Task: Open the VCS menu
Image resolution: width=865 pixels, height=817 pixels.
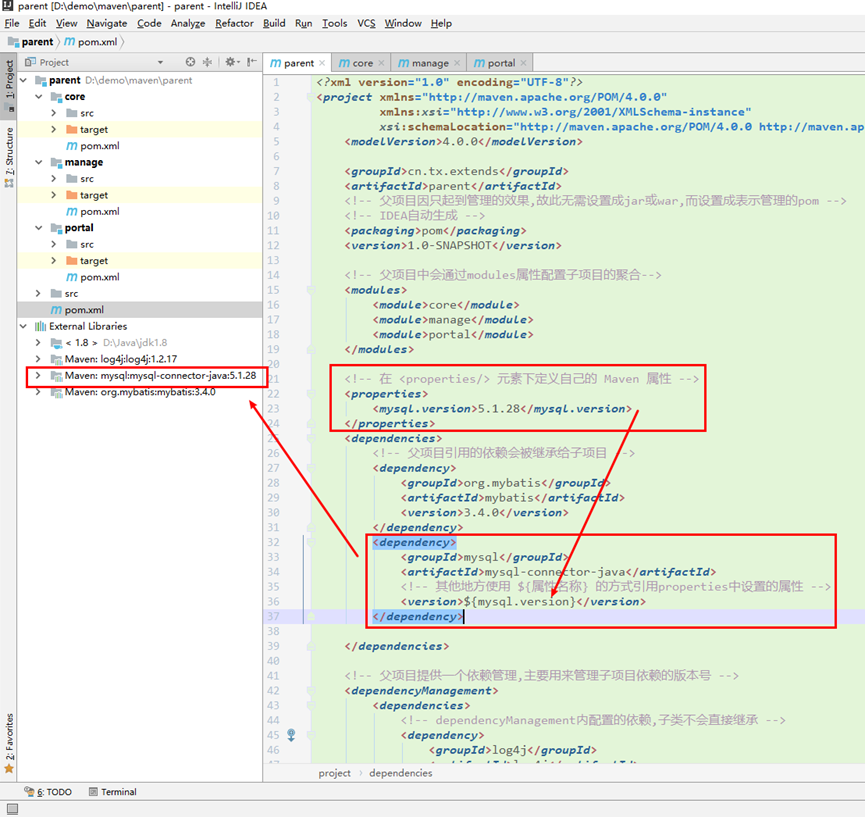Action: point(366,23)
